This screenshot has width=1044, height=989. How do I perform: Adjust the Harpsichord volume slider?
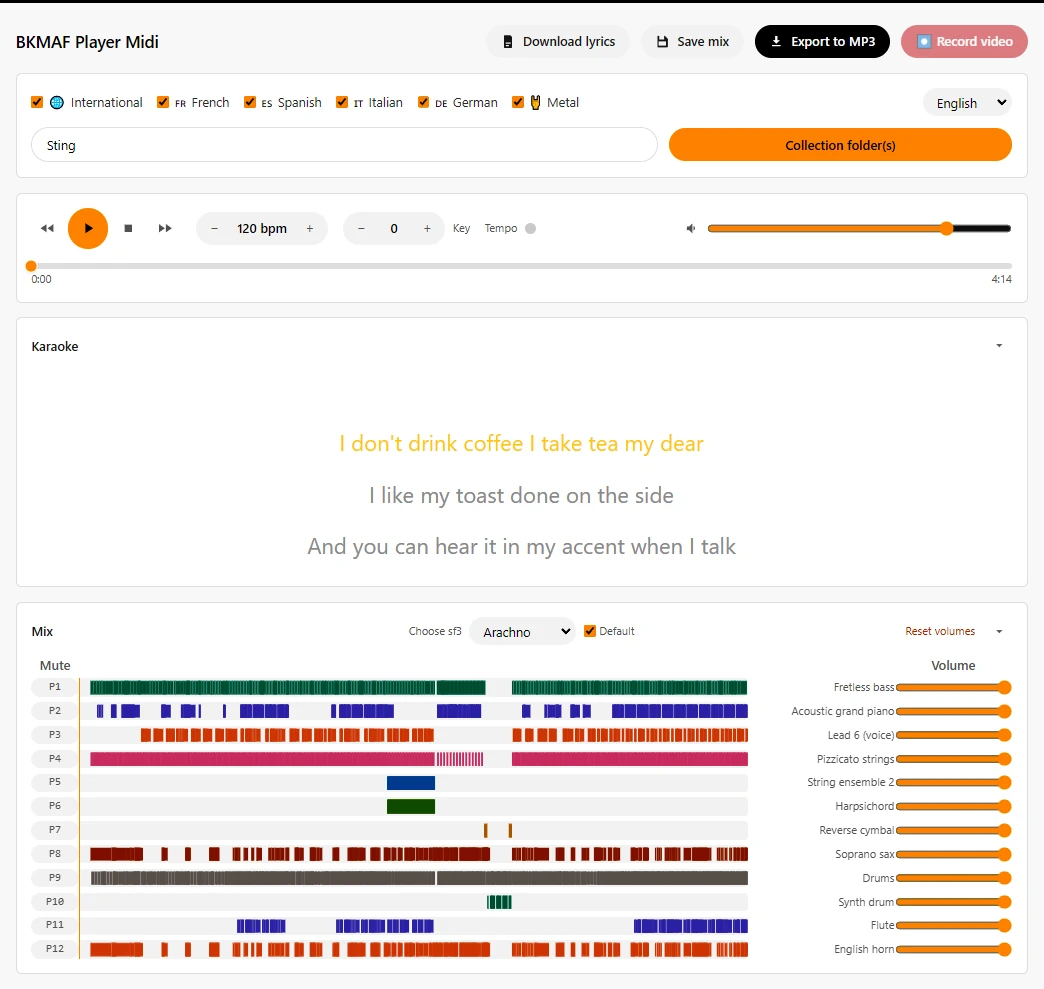pos(953,807)
